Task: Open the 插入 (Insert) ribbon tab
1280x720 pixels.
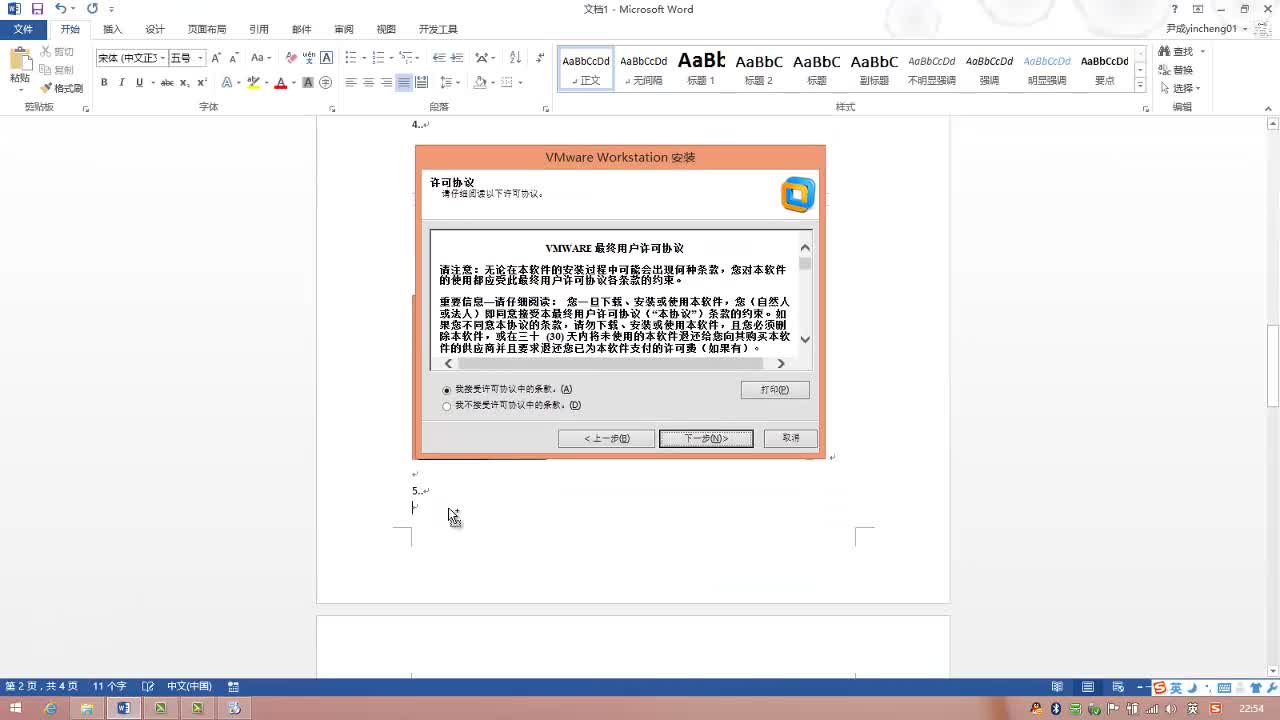Action: pyautogui.click(x=112, y=29)
